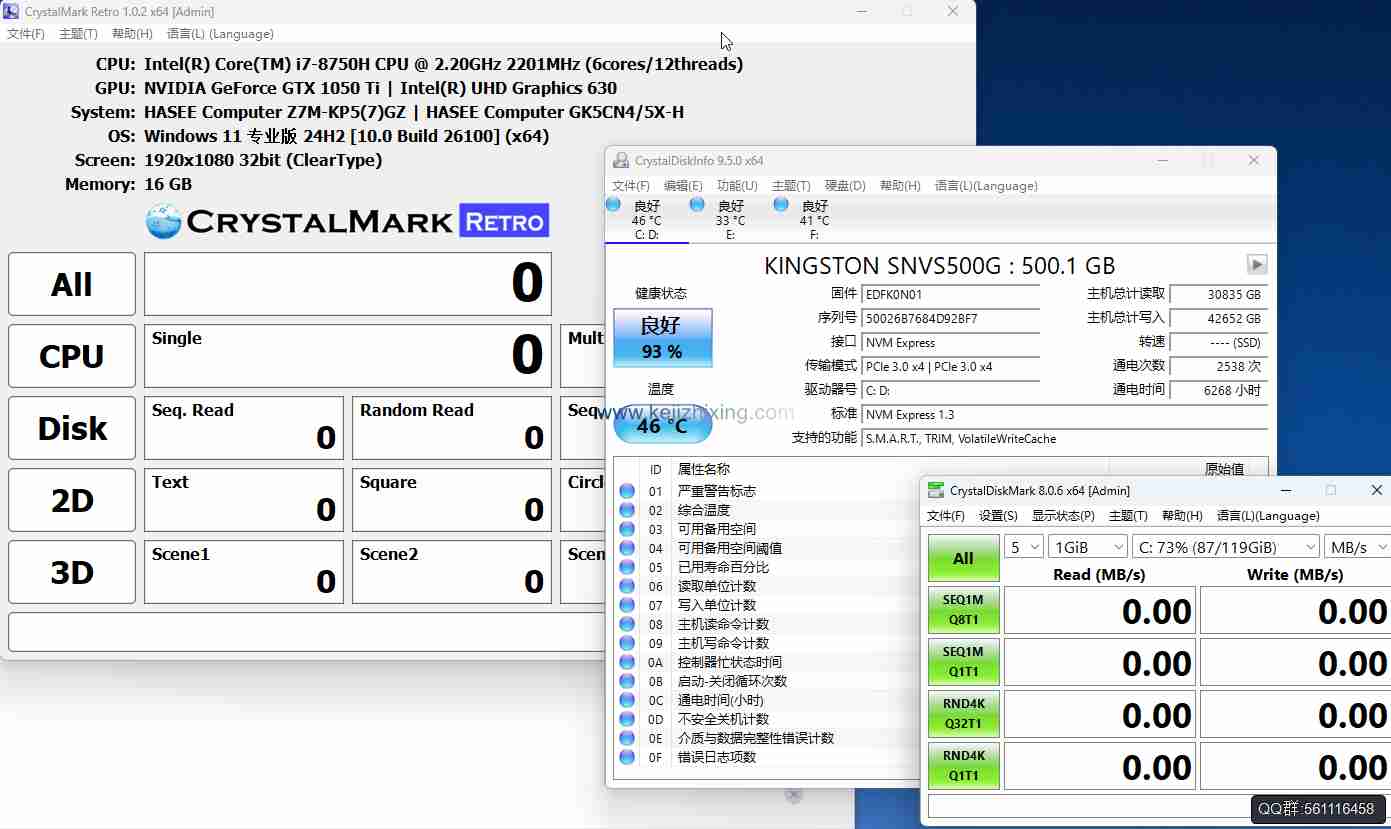Expand the drive selector C: 73% dropdown
This screenshot has height=829, width=1391.
point(1226,547)
